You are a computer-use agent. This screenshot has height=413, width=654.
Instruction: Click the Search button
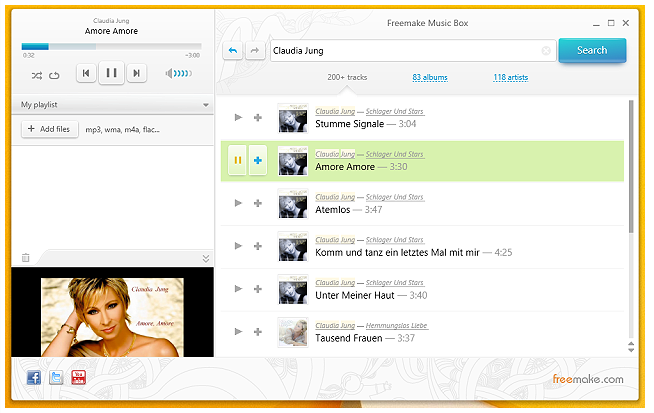(x=592, y=50)
